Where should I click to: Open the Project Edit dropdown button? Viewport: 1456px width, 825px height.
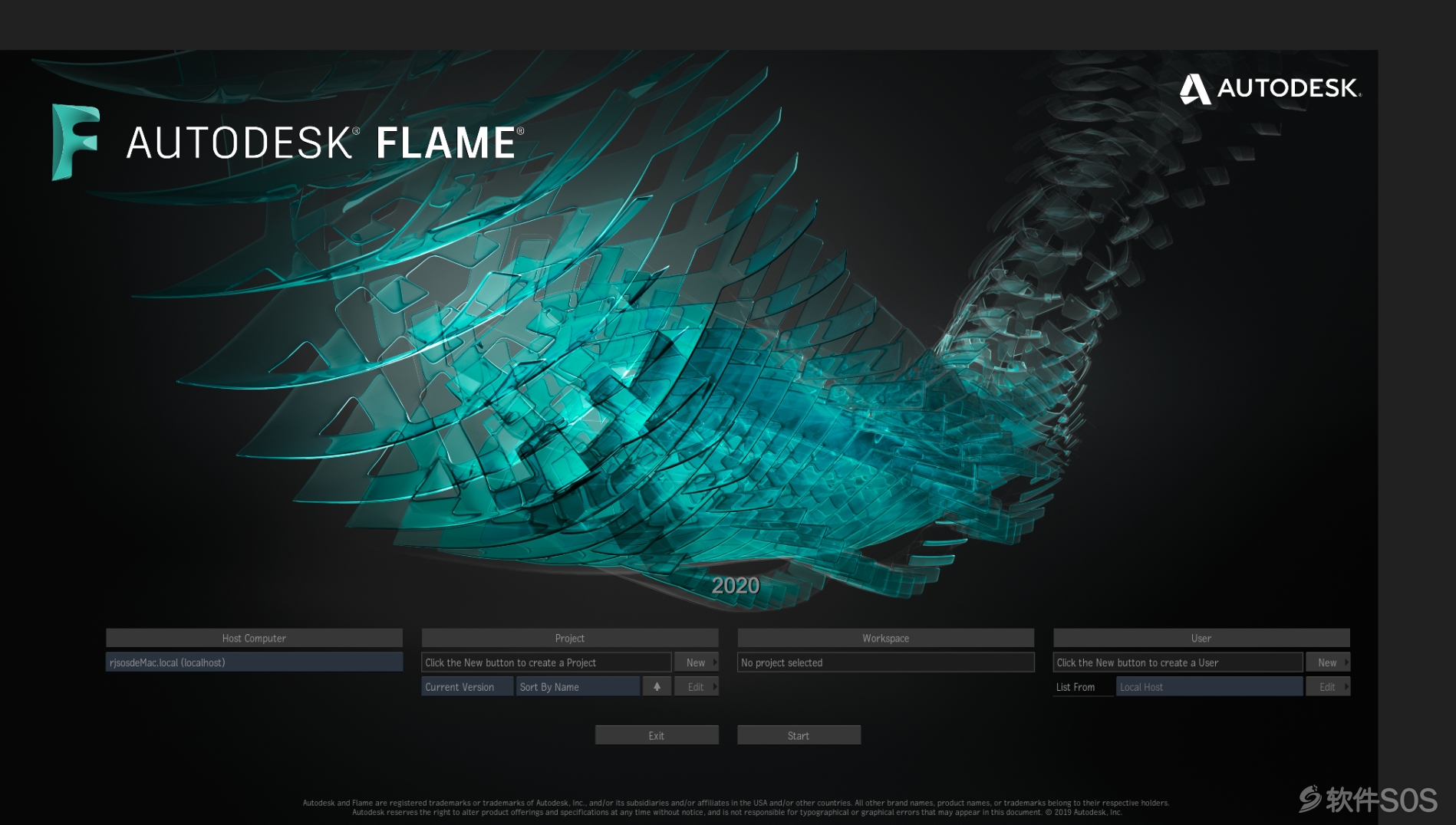click(696, 687)
